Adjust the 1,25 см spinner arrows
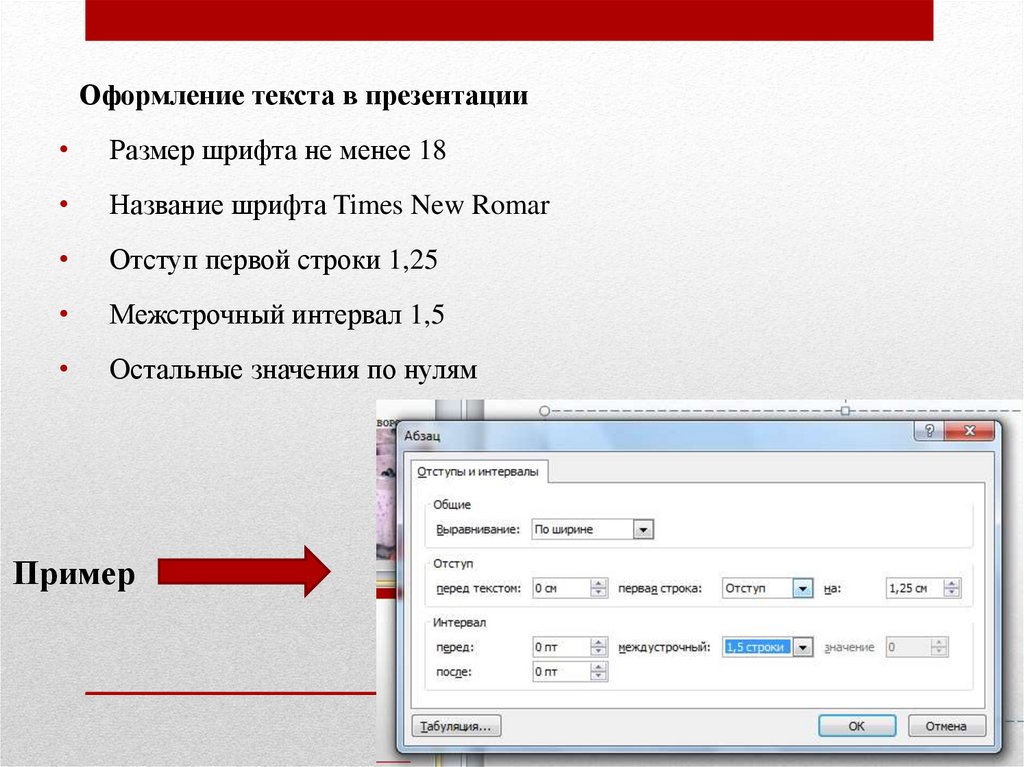 pos(952,588)
